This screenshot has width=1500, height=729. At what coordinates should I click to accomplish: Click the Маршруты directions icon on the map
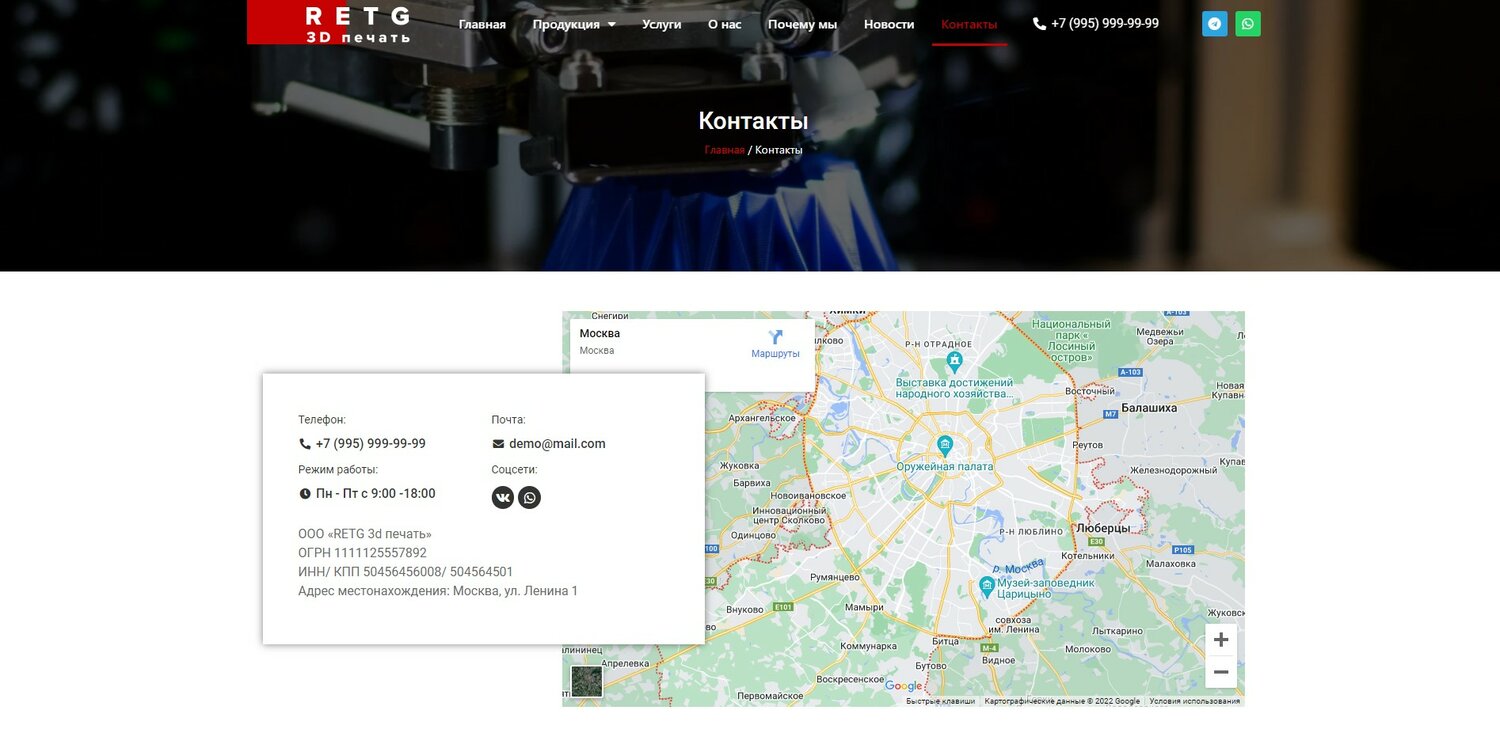click(x=775, y=337)
